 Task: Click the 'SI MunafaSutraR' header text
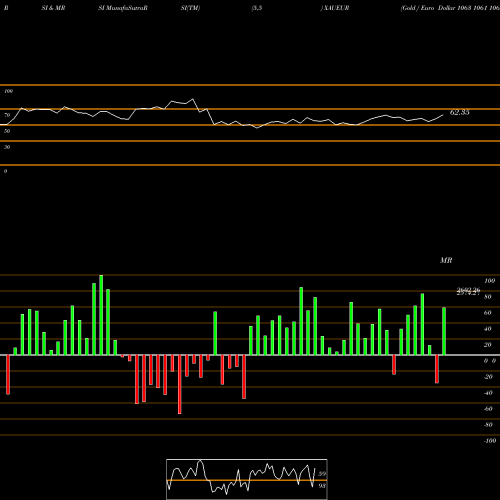pyautogui.click(x=123, y=8)
